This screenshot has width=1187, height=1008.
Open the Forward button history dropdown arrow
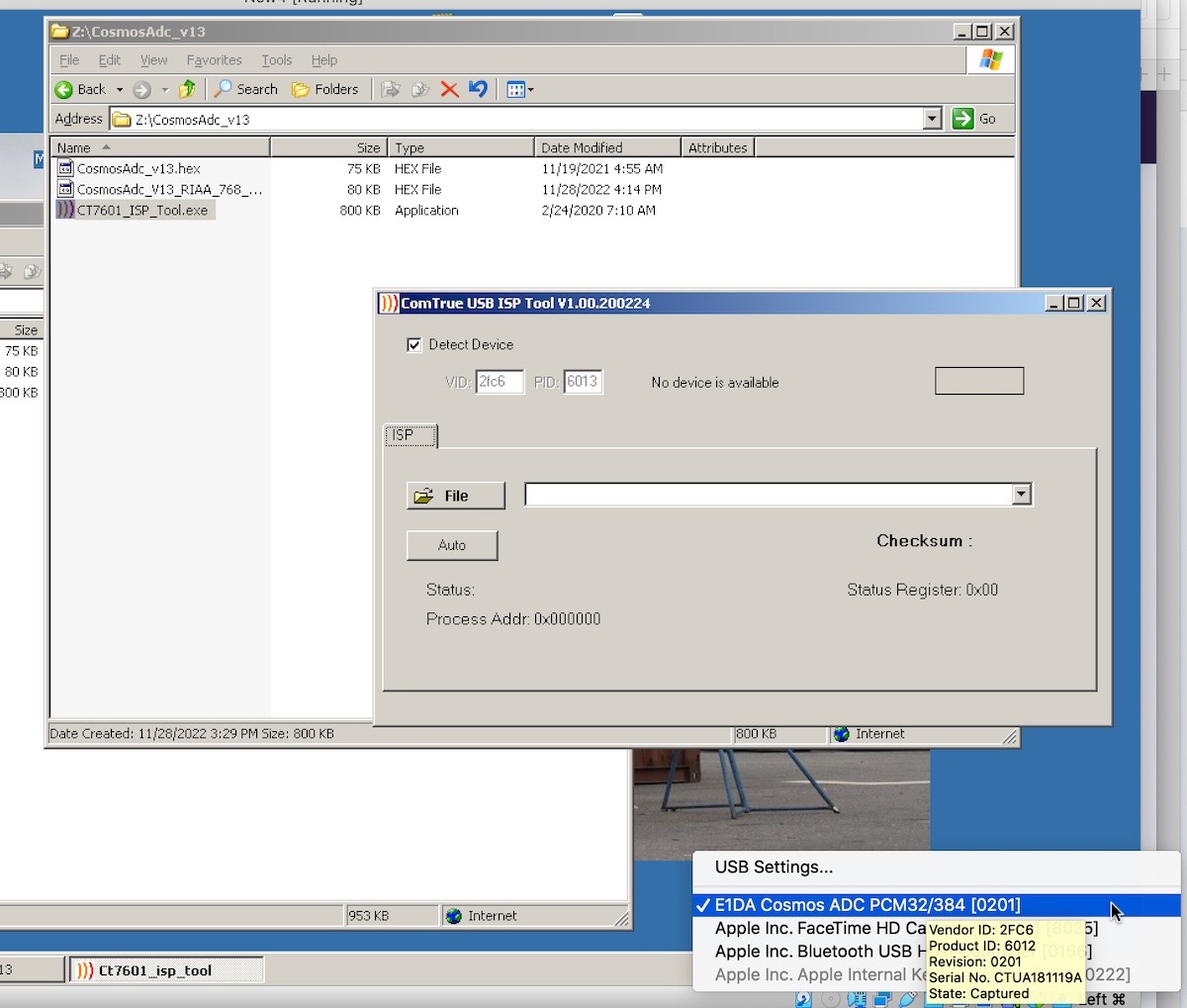click(165, 90)
